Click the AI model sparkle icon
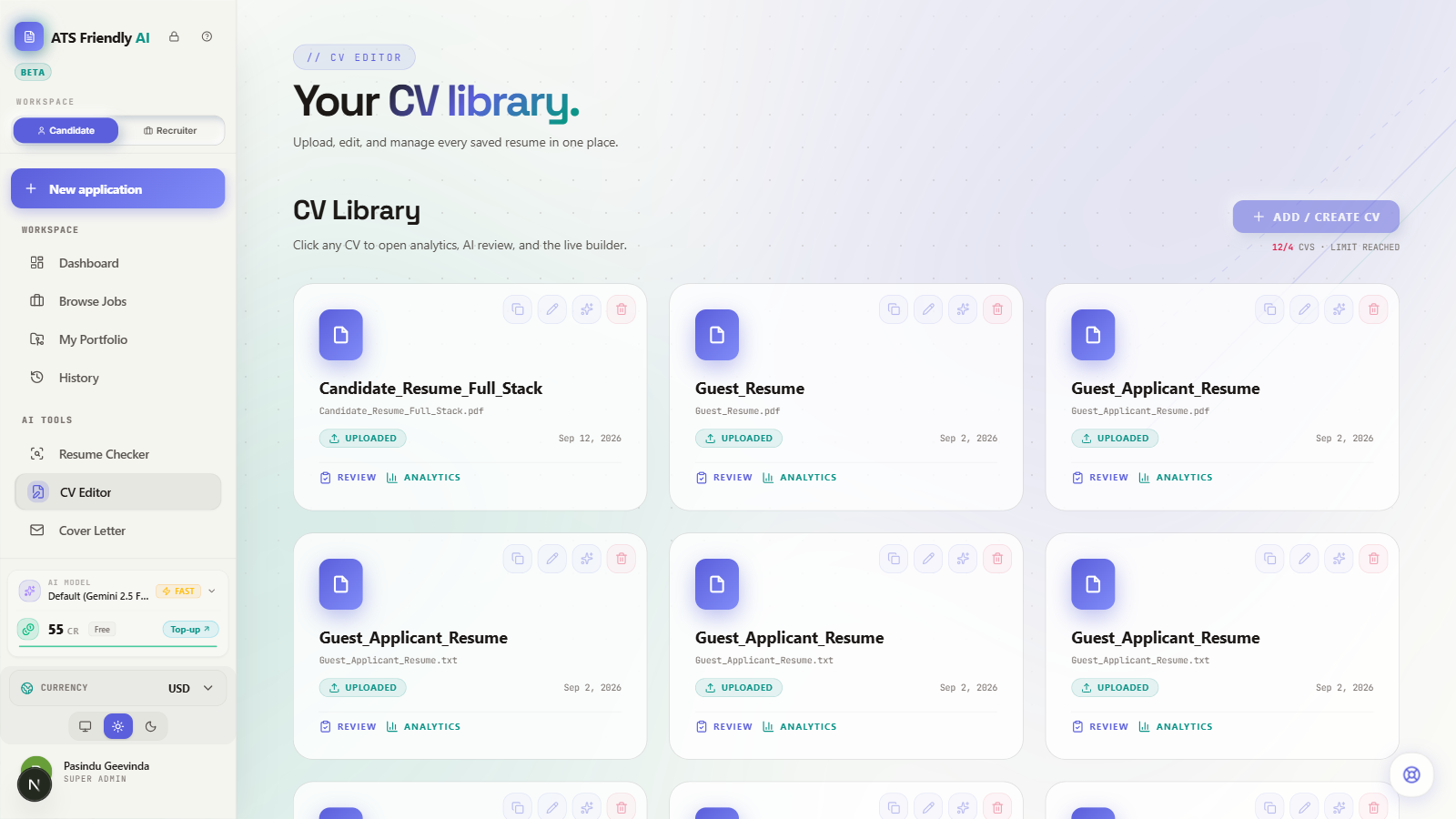This screenshot has width=1456, height=819. tap(30, 591)
